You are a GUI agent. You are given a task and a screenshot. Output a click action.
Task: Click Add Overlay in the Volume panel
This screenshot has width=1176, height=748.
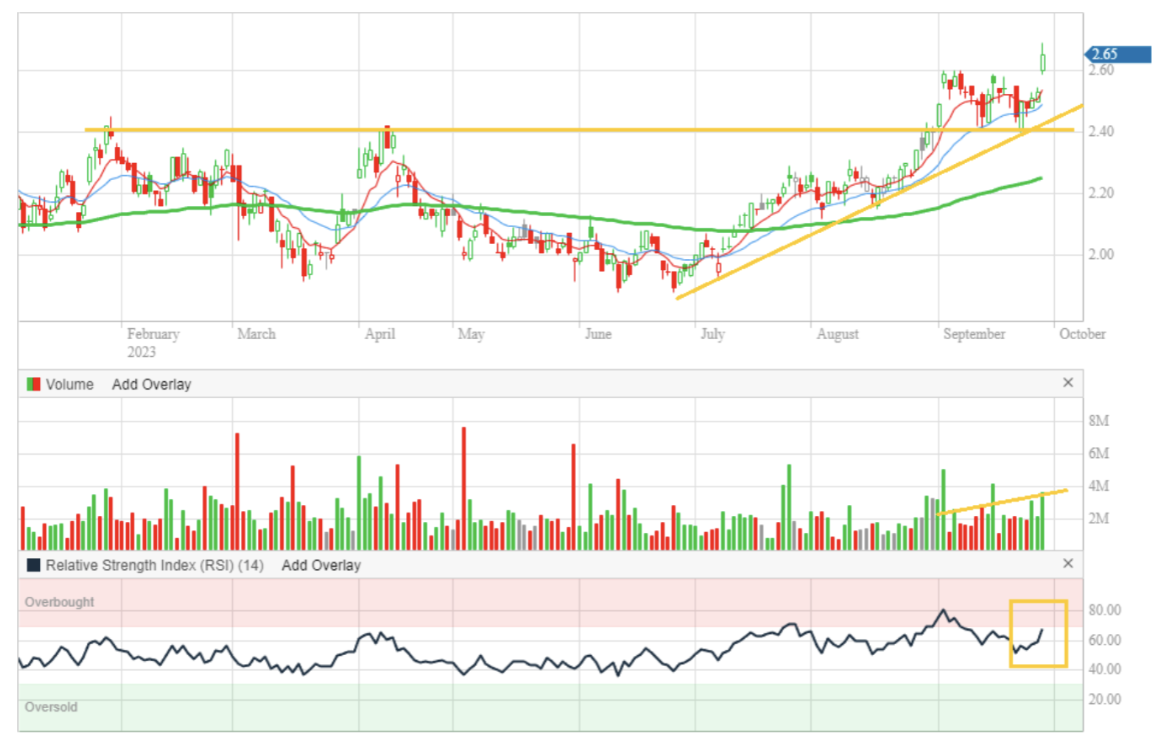coord(151,384)
